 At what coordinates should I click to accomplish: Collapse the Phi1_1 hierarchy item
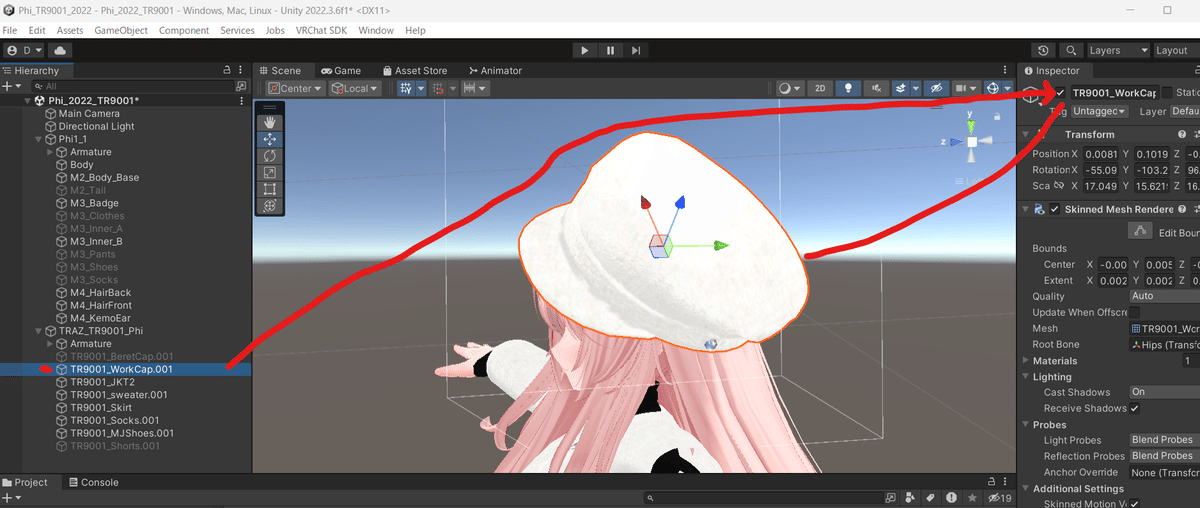point(39,139)
